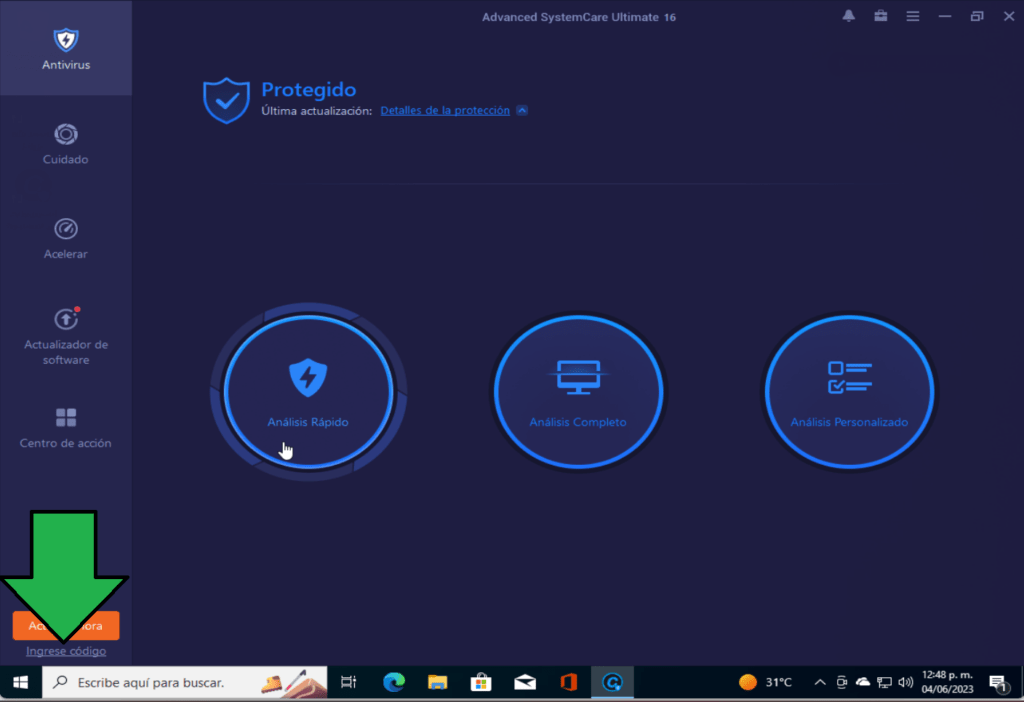Start the Análisis Rápido scan

308,392
